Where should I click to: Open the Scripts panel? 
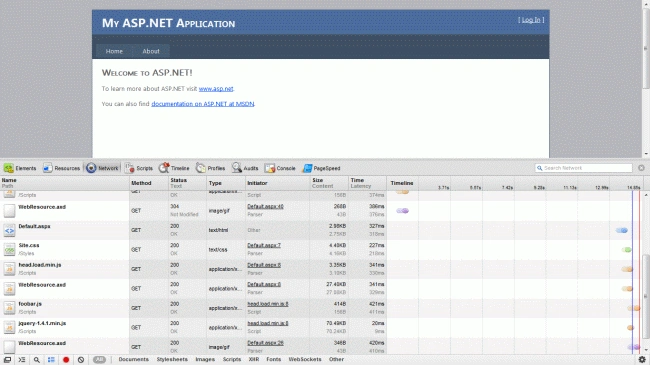tap(139, 168)
